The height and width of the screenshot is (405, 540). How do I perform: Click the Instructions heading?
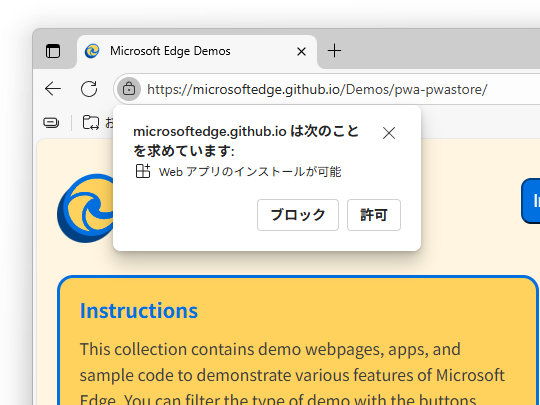pos(139,311)
